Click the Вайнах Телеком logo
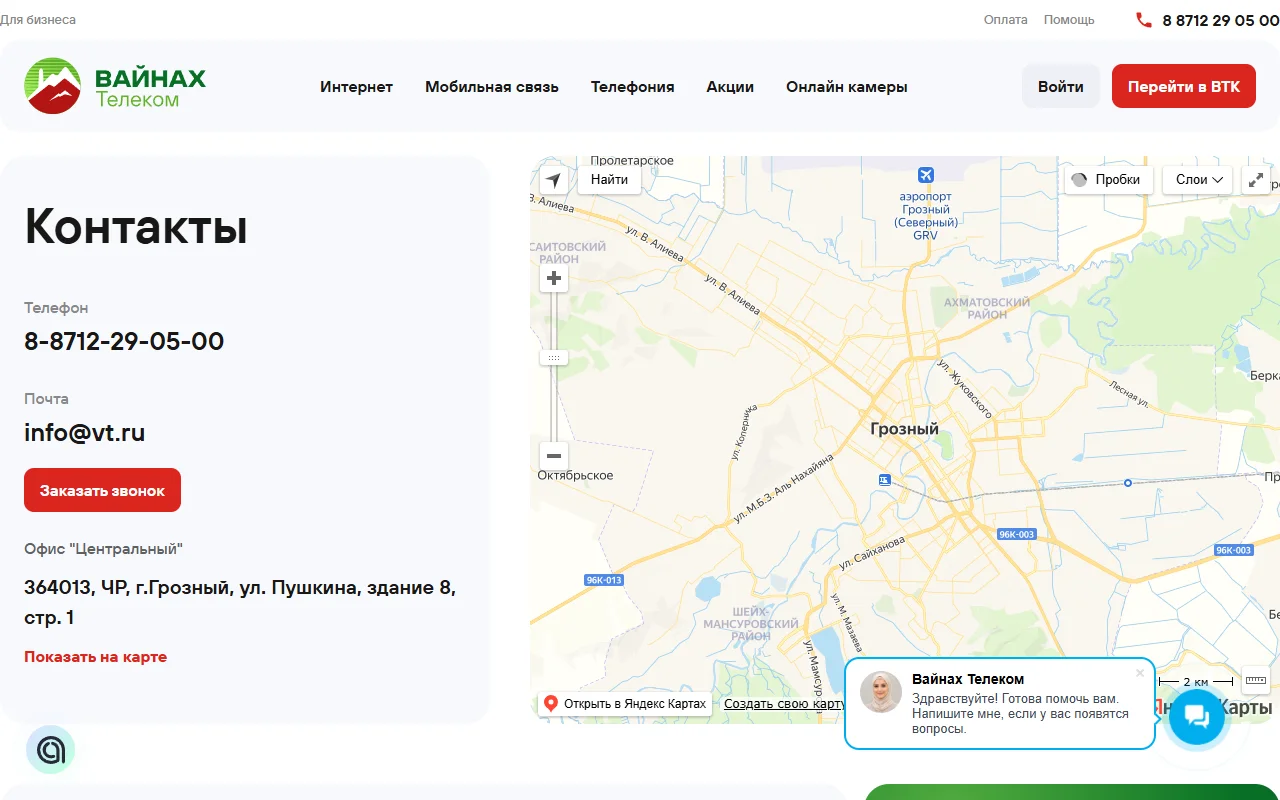1280x800 pixels. coord(115,86)
